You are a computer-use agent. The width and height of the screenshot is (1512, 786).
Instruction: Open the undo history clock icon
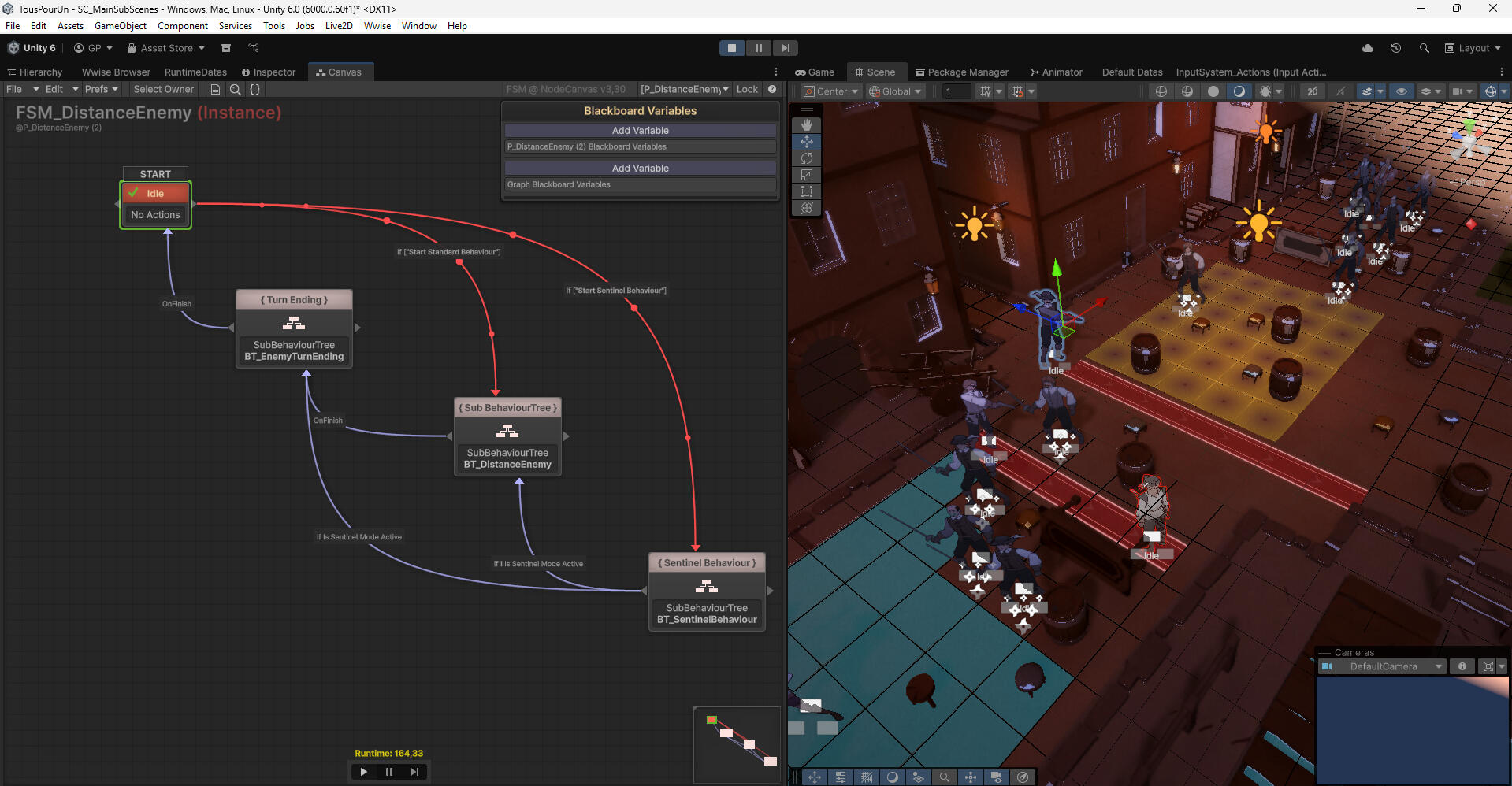pos(1395,48)
